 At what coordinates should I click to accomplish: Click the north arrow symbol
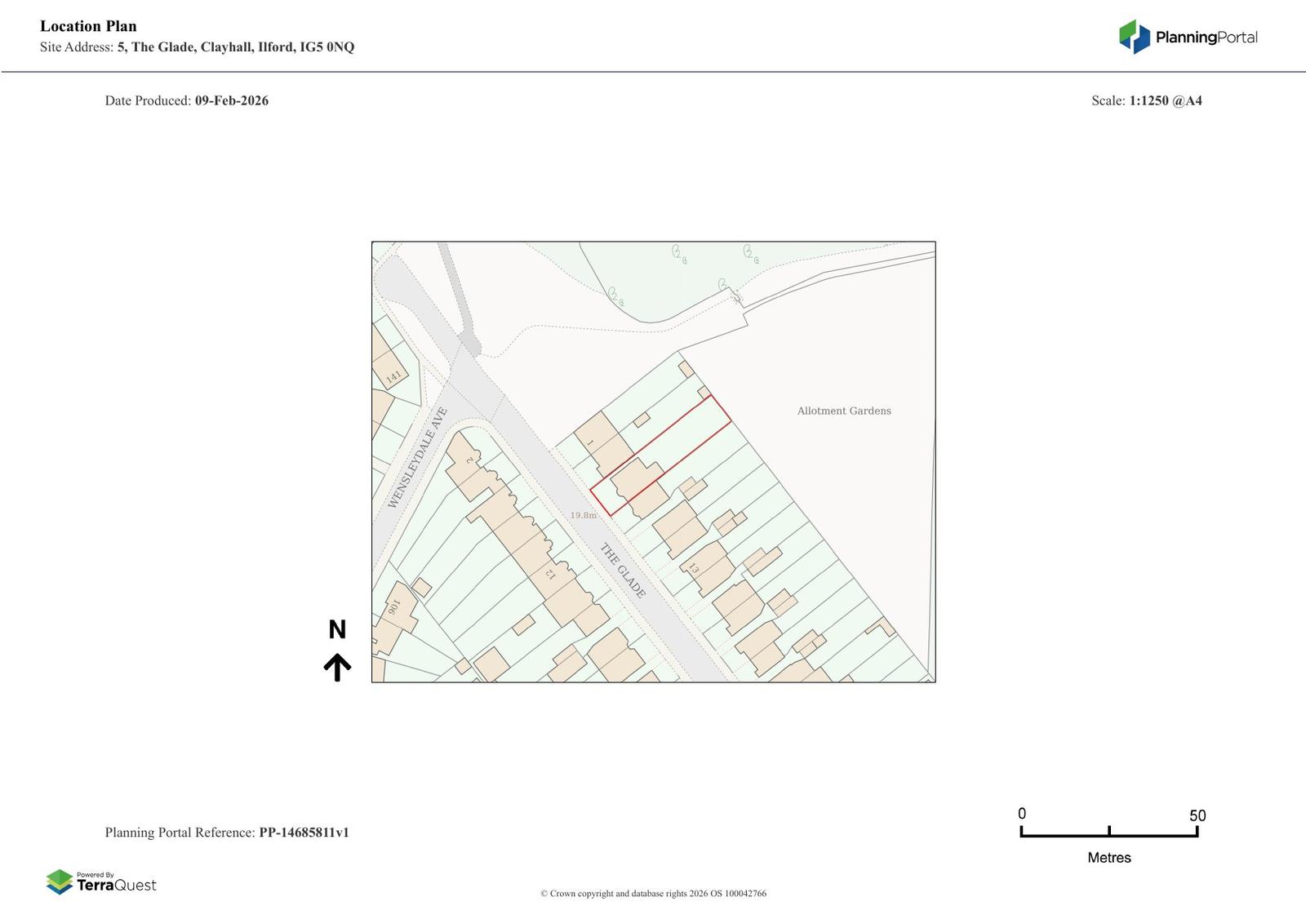337,667
